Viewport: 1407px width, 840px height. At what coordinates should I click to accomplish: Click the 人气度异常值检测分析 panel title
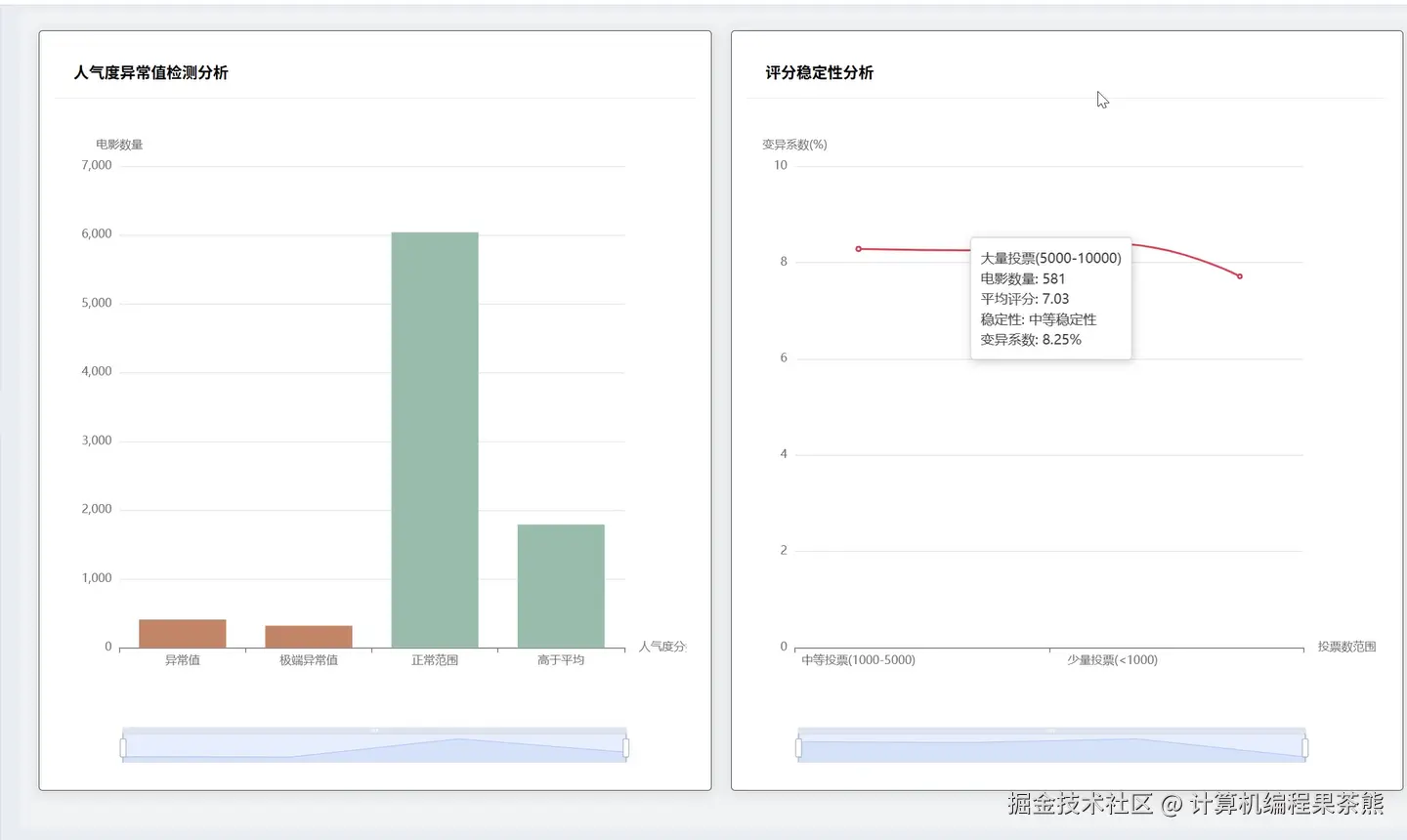[x=151, y=72]
